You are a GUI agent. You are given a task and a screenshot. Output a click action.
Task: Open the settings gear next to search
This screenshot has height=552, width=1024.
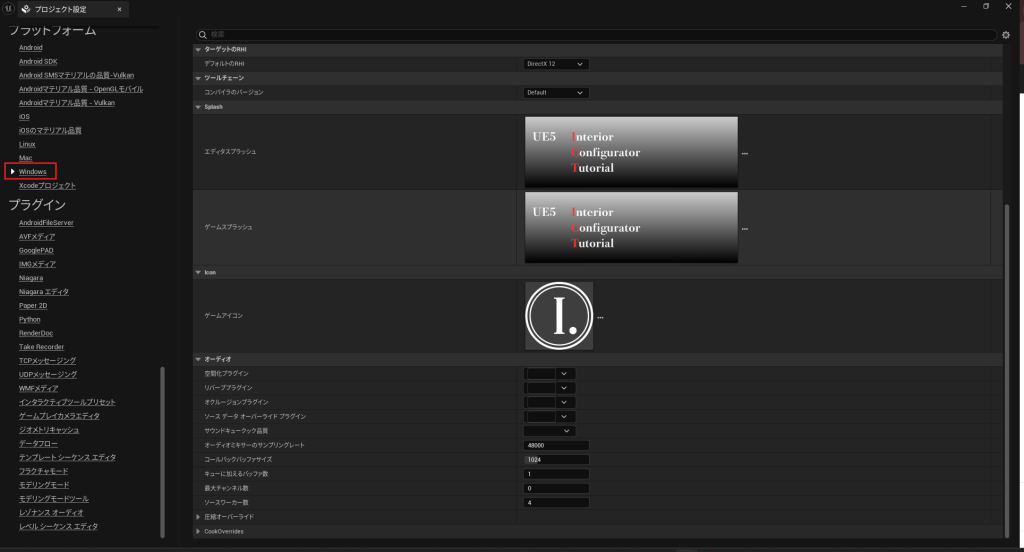point(1005,35)
